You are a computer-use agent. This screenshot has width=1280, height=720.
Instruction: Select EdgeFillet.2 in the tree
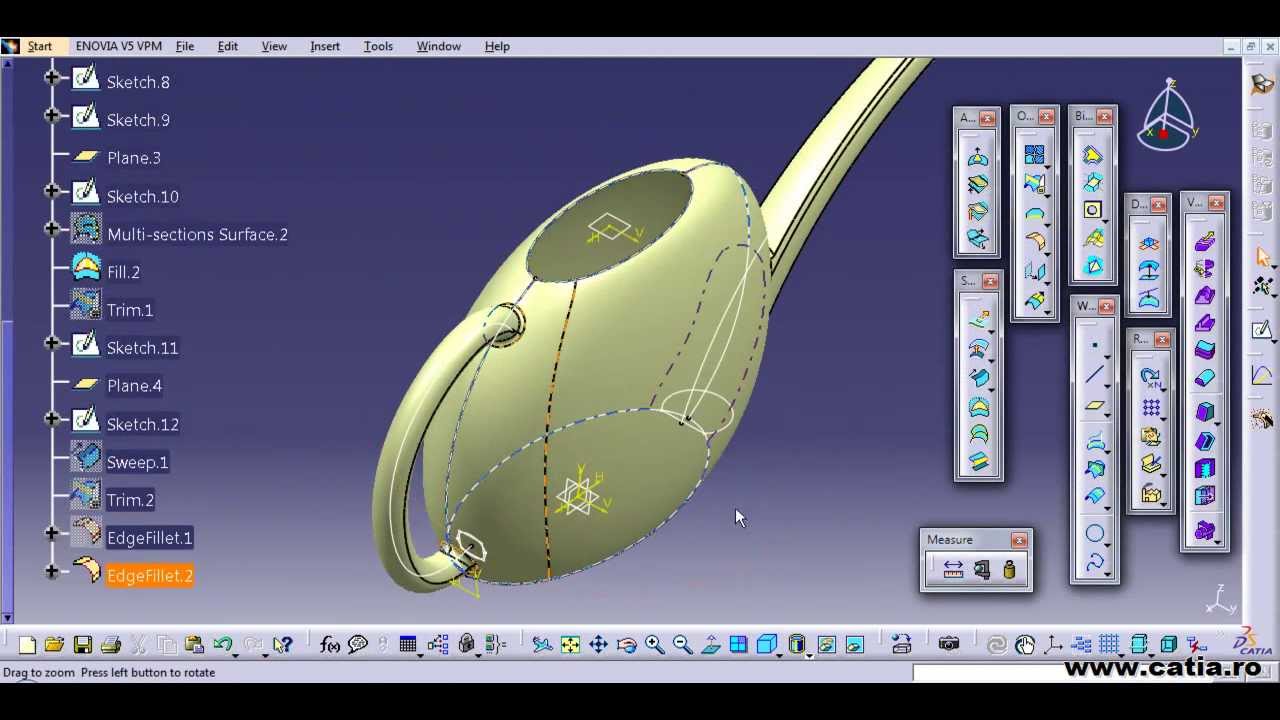(150, 576)
